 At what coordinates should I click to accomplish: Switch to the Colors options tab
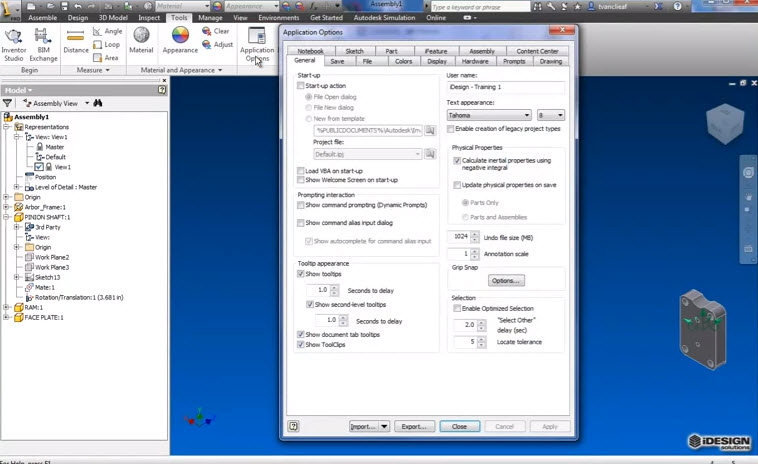point(403,61)
